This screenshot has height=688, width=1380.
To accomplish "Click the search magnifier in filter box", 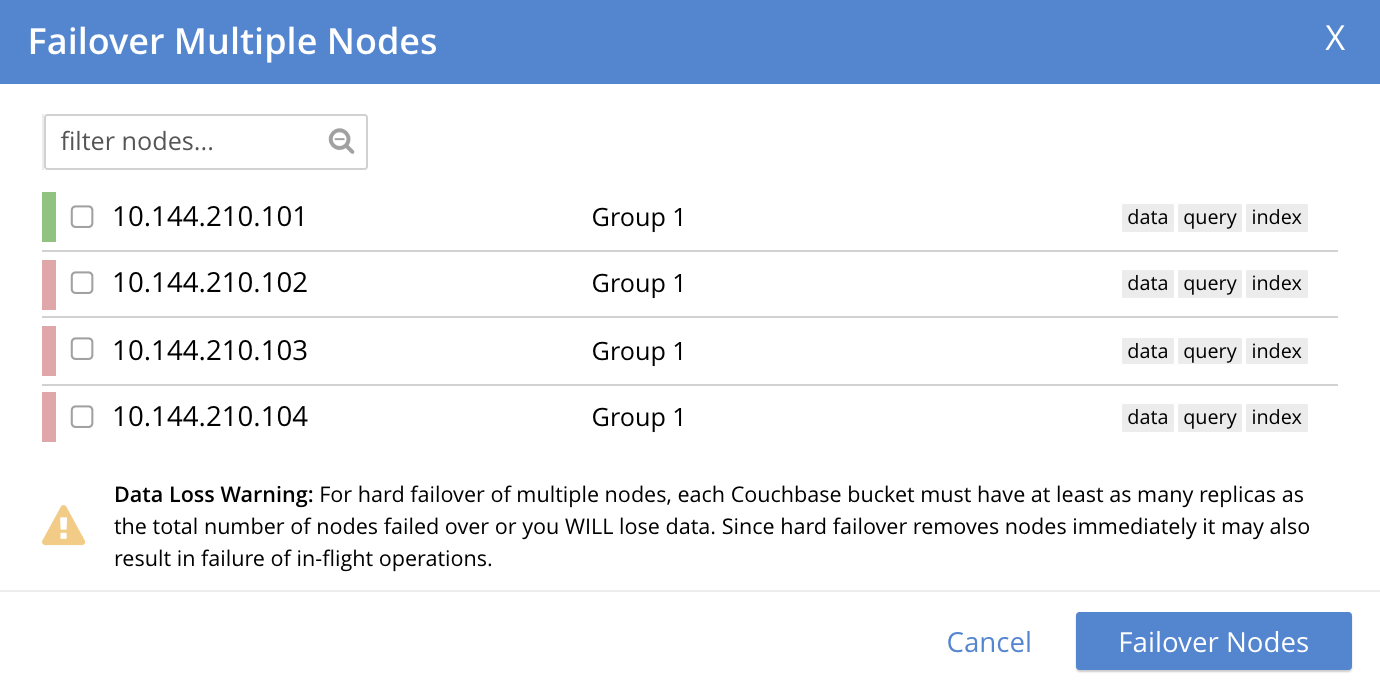I will (340, 141).
